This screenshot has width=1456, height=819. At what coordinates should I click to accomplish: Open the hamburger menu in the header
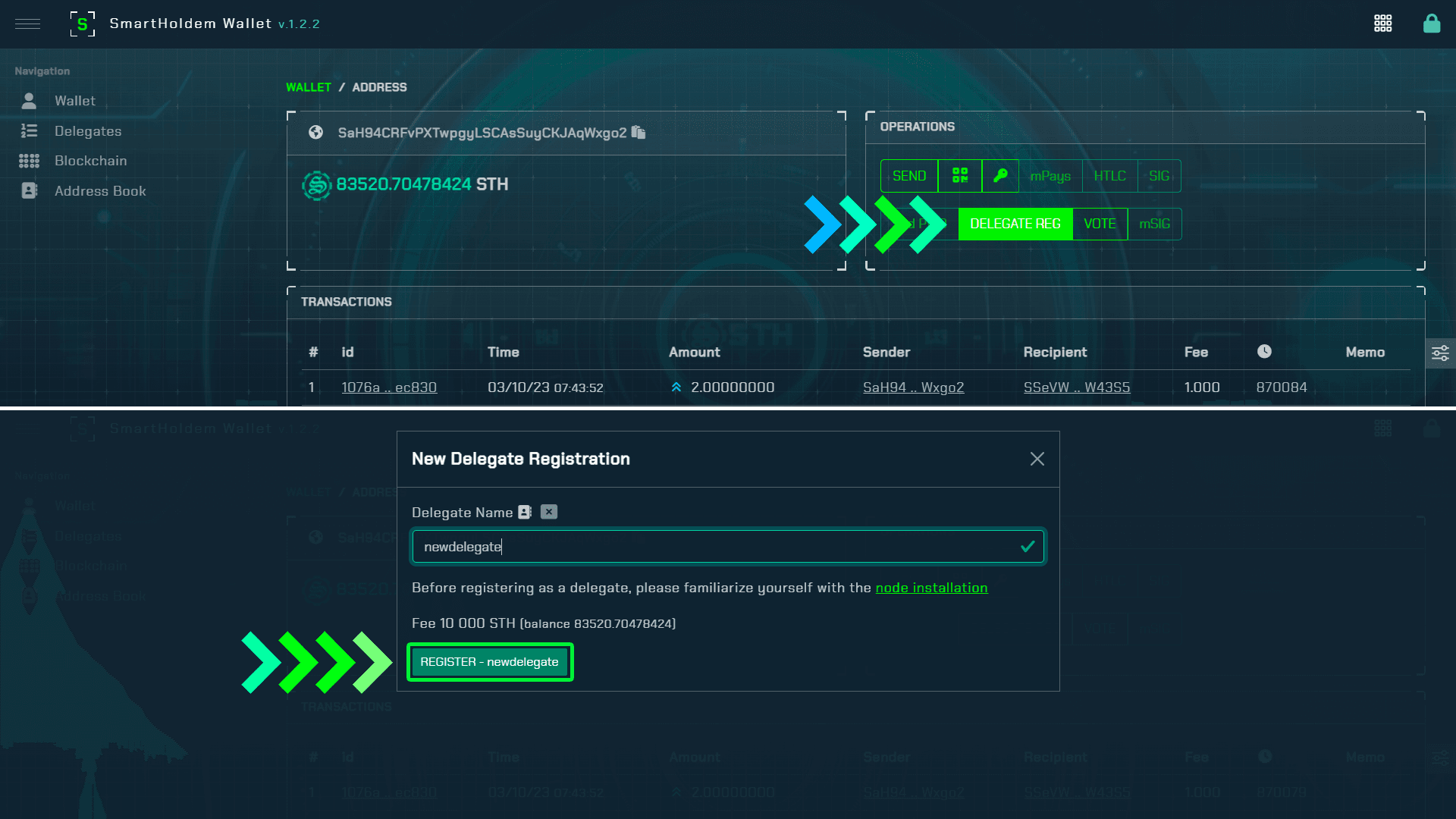tap(27, 24)
